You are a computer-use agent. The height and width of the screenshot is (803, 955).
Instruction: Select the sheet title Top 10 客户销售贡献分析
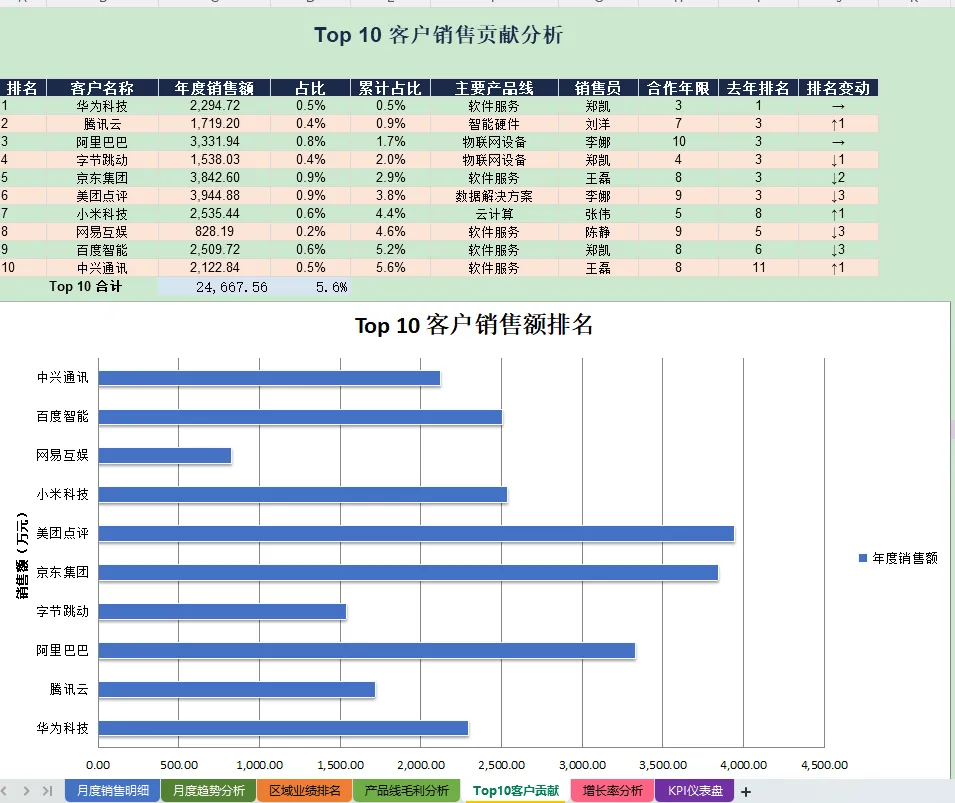point(439,35)
